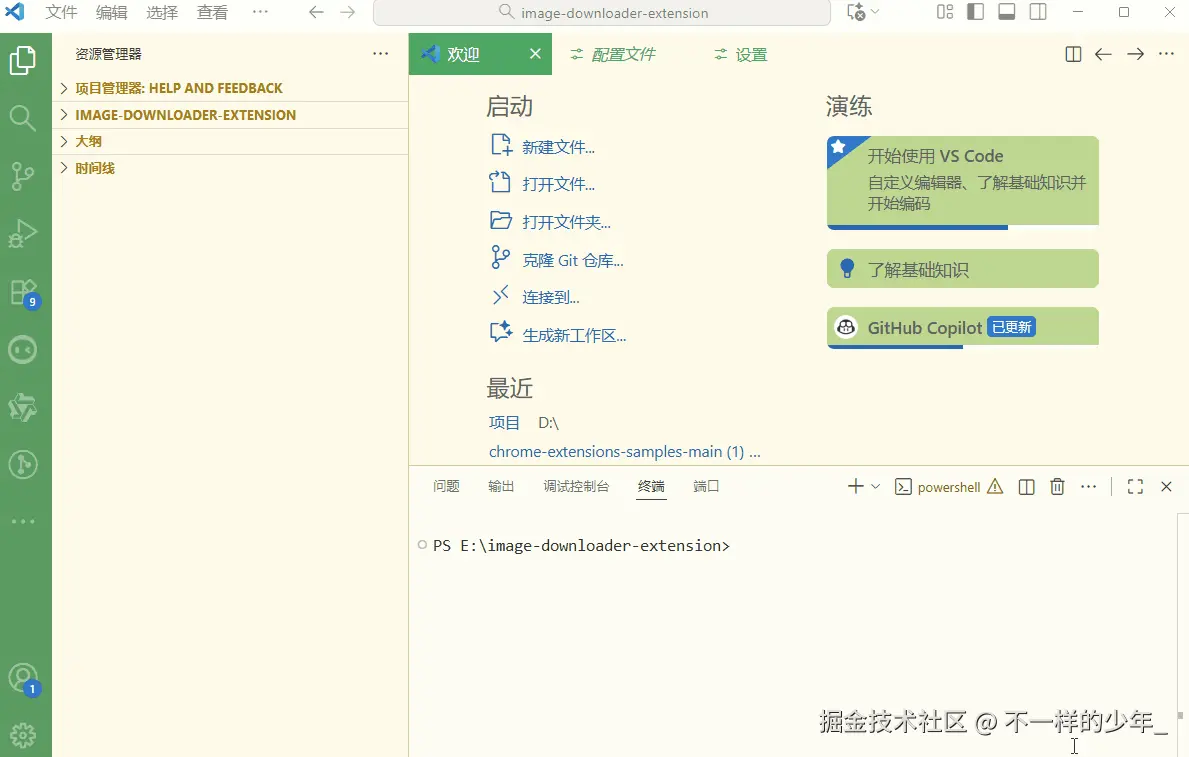Viewport: 1189px width, 757px height.
Task: Switch to the 终端 panel tab
Action: (651, 486)
